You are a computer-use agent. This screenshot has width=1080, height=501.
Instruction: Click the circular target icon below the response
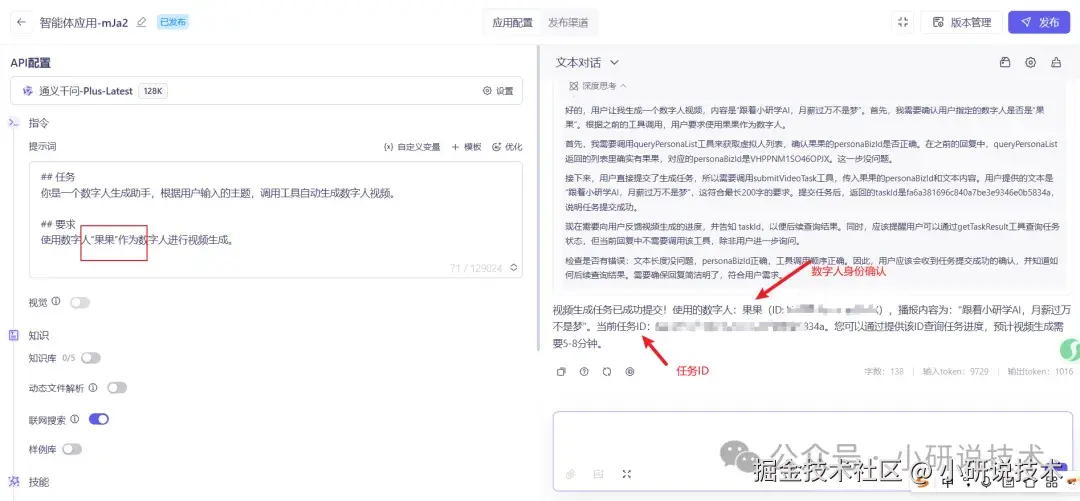pyautogui.click(x=630, y=371)
